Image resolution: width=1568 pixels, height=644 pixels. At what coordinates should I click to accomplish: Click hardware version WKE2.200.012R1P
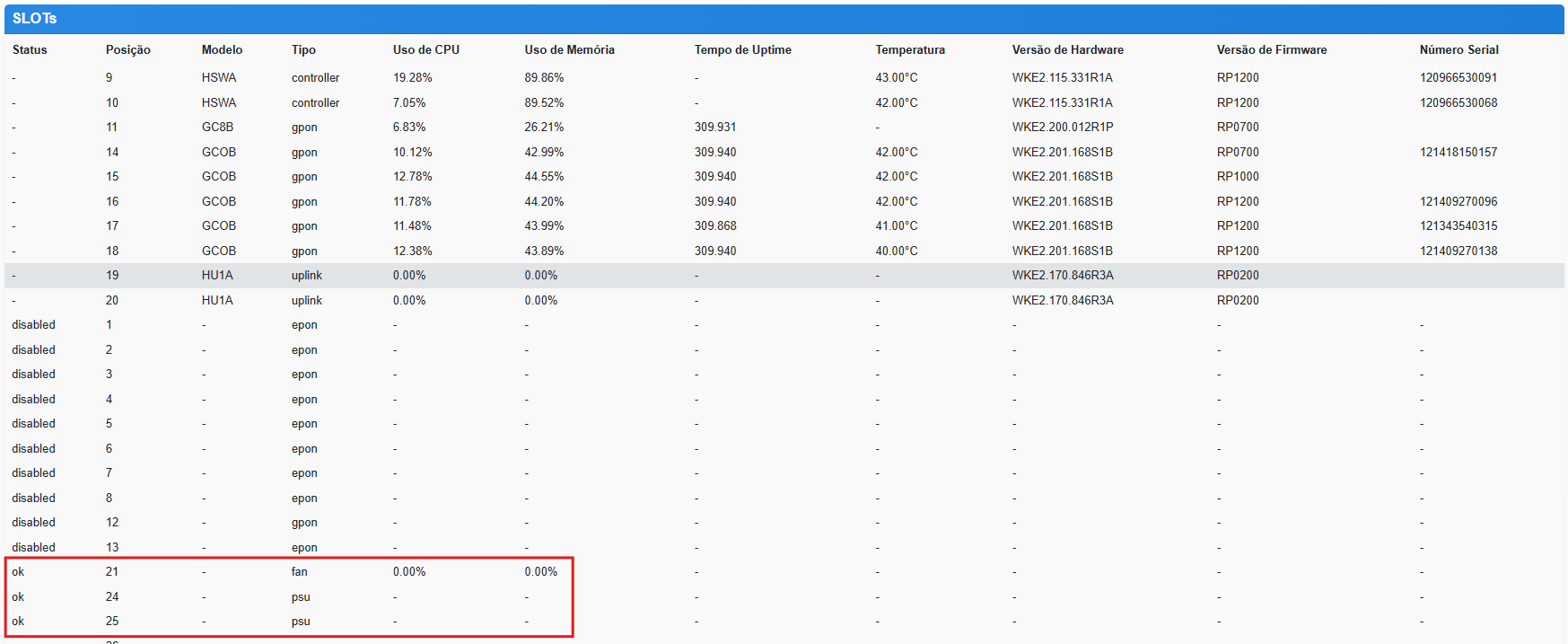point(1062,128)
